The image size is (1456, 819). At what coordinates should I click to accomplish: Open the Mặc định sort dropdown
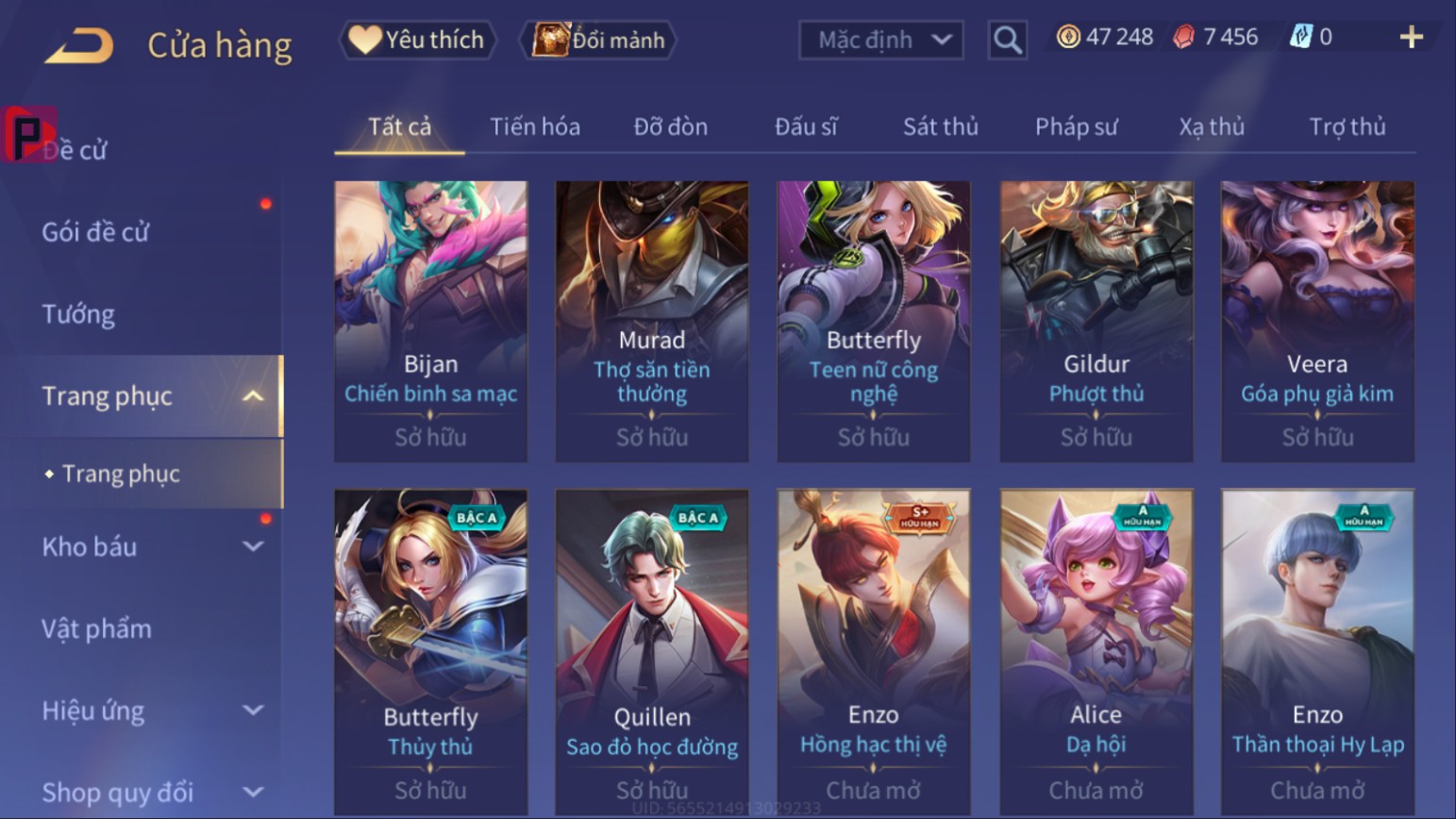(881, 40)
